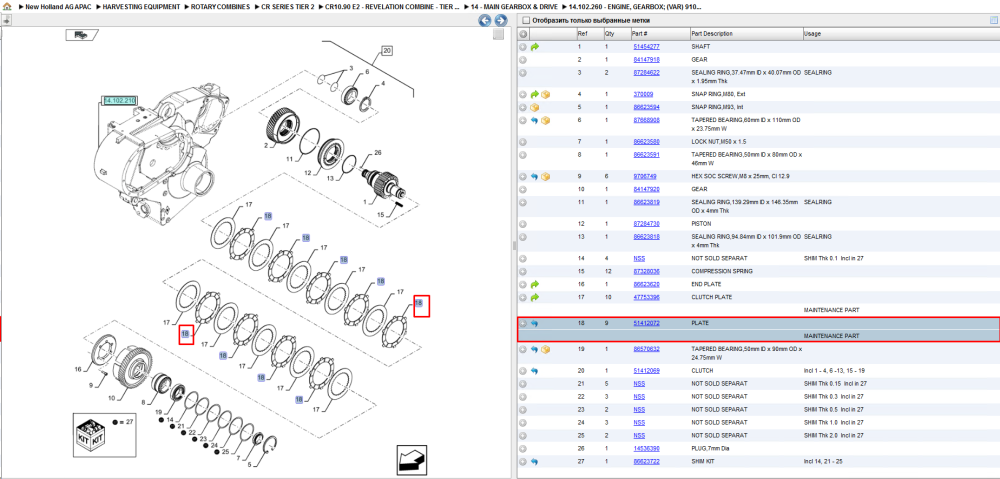Image resolution: width=1000 pixels, height=479 pixels.
Task: Click the combine orientation icon on diagram
Action: pos(81,35)
